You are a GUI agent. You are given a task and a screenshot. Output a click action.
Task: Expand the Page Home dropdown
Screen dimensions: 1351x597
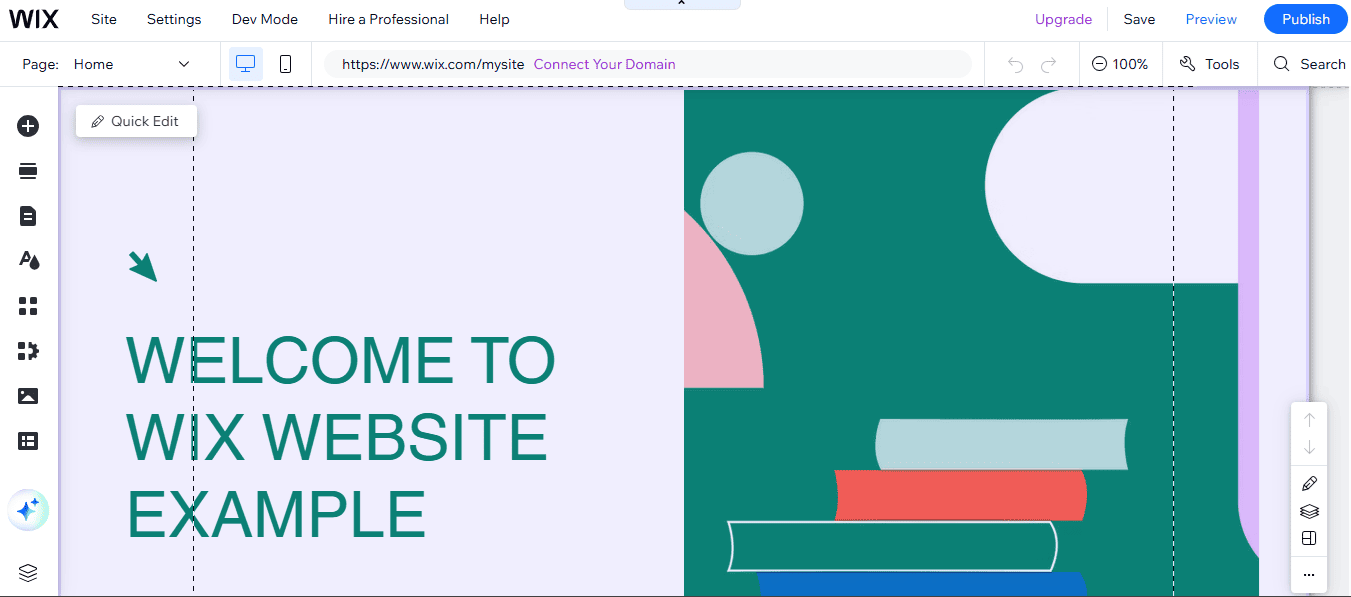(131, 64)
